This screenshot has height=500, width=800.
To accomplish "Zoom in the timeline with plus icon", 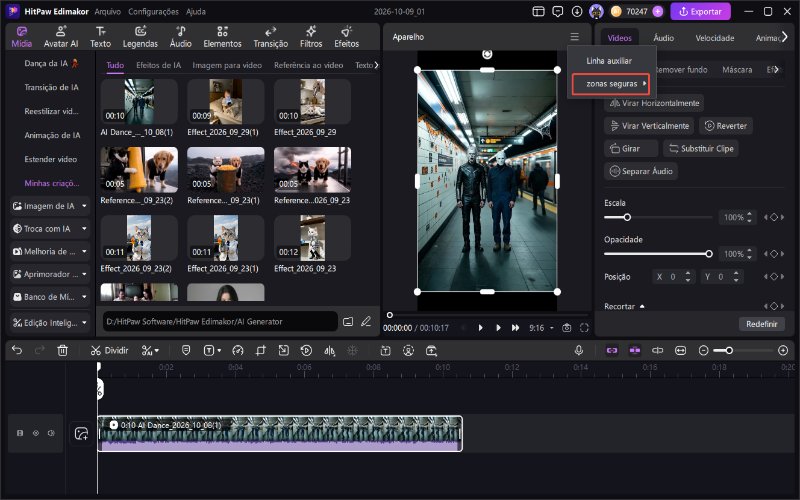I will click(x=783, y=351).
